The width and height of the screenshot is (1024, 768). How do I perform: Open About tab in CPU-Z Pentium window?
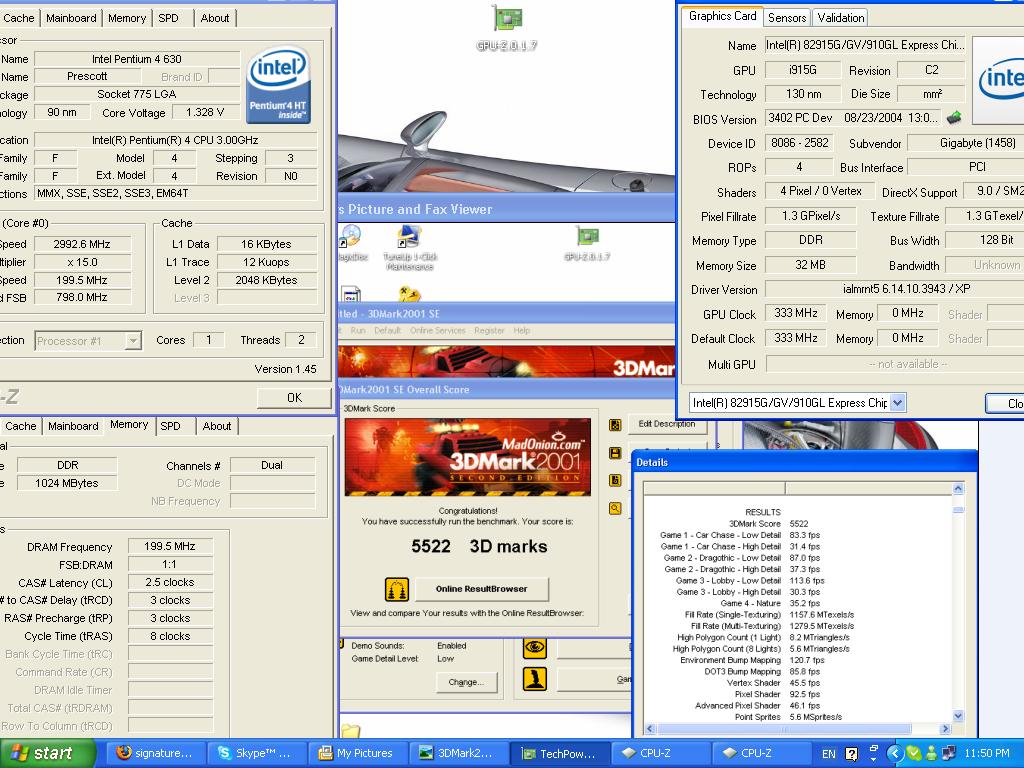click(x=215, y=18)
